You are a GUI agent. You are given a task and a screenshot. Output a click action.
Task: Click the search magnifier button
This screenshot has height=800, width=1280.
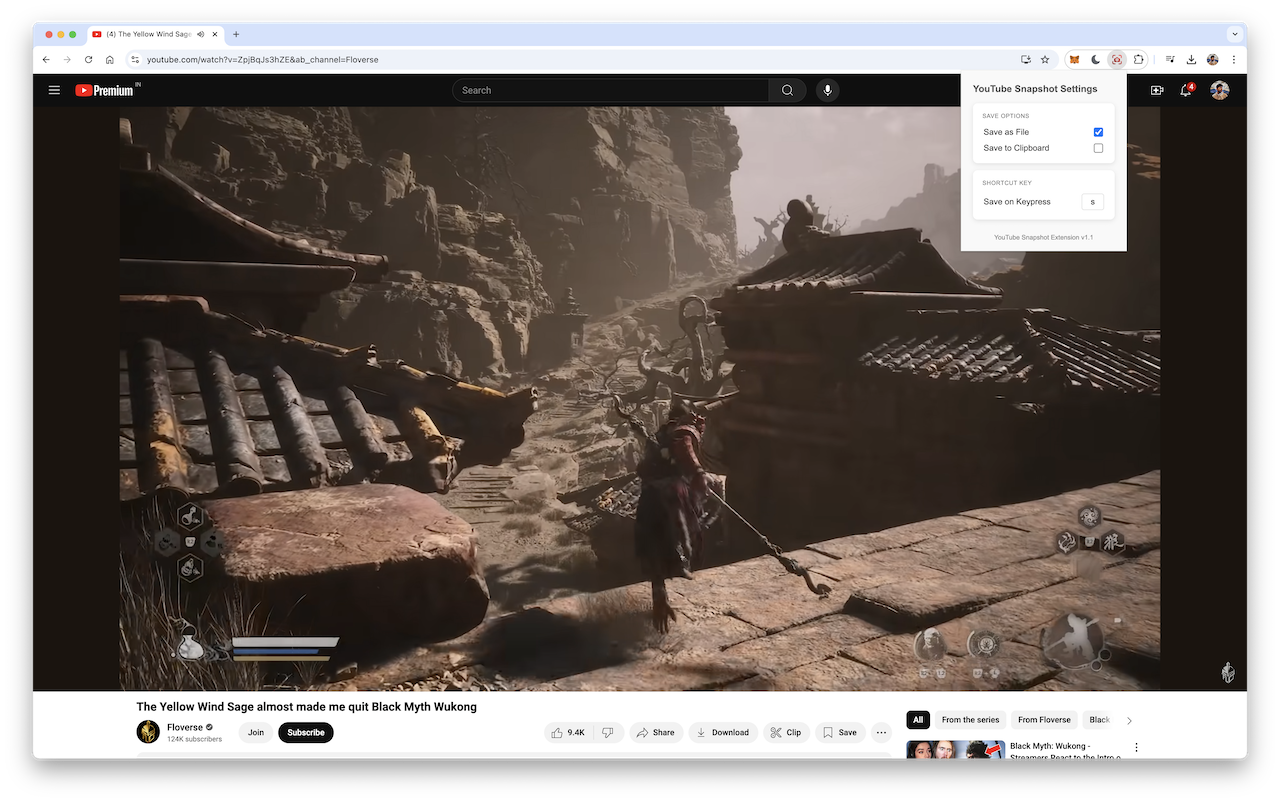[x=787, y=90]
